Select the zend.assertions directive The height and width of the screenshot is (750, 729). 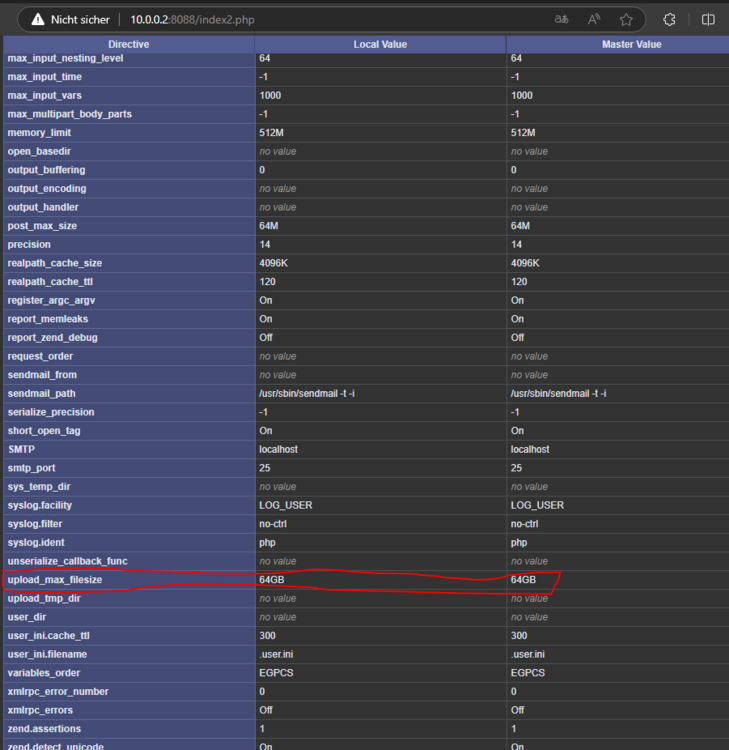pos(44,729)
